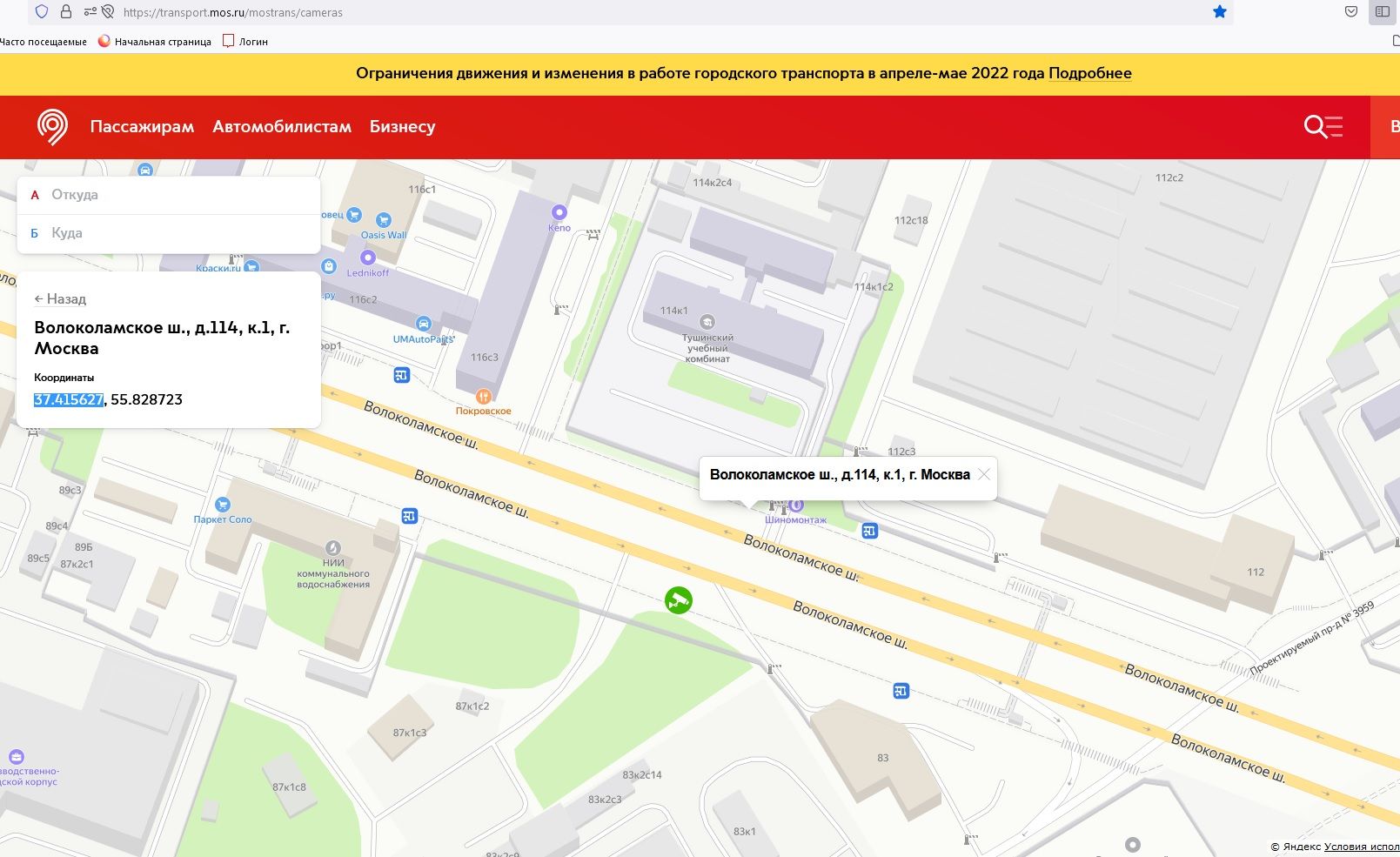Click the Куда destination input field
The height and width of the screenshot is (857, 1400).
point(174,233)
